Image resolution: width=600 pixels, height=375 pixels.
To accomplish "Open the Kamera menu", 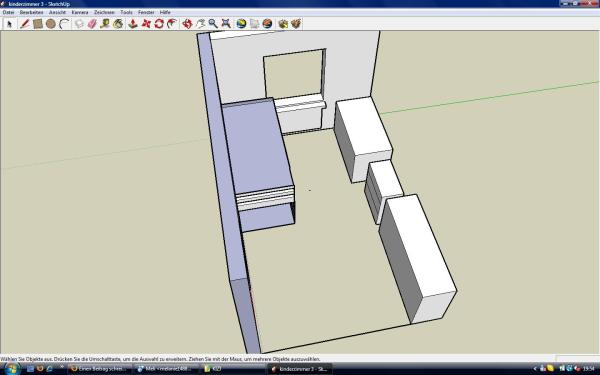I will click(80, 12).
